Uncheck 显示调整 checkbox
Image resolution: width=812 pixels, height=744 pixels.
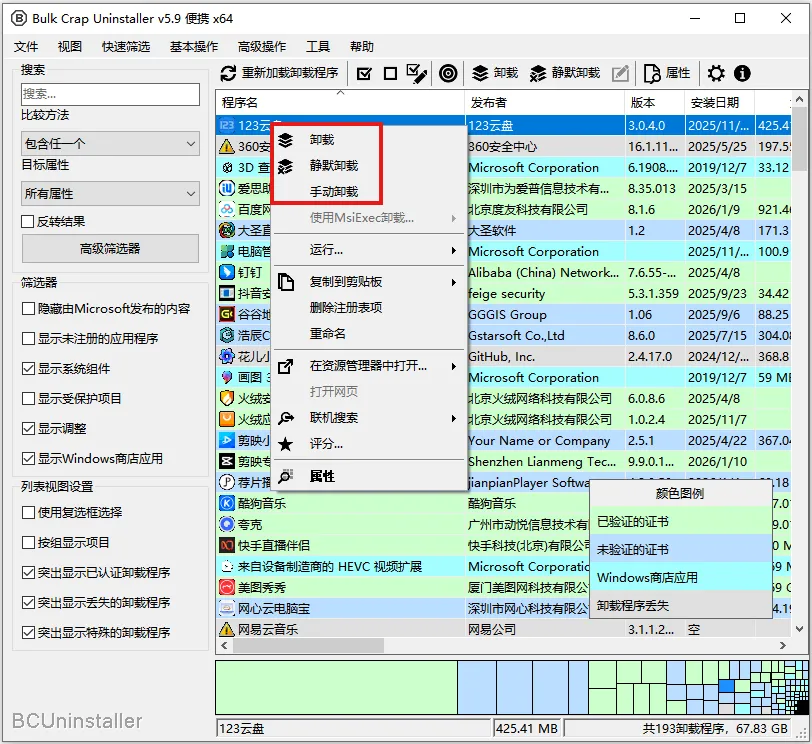coord(28,429)
